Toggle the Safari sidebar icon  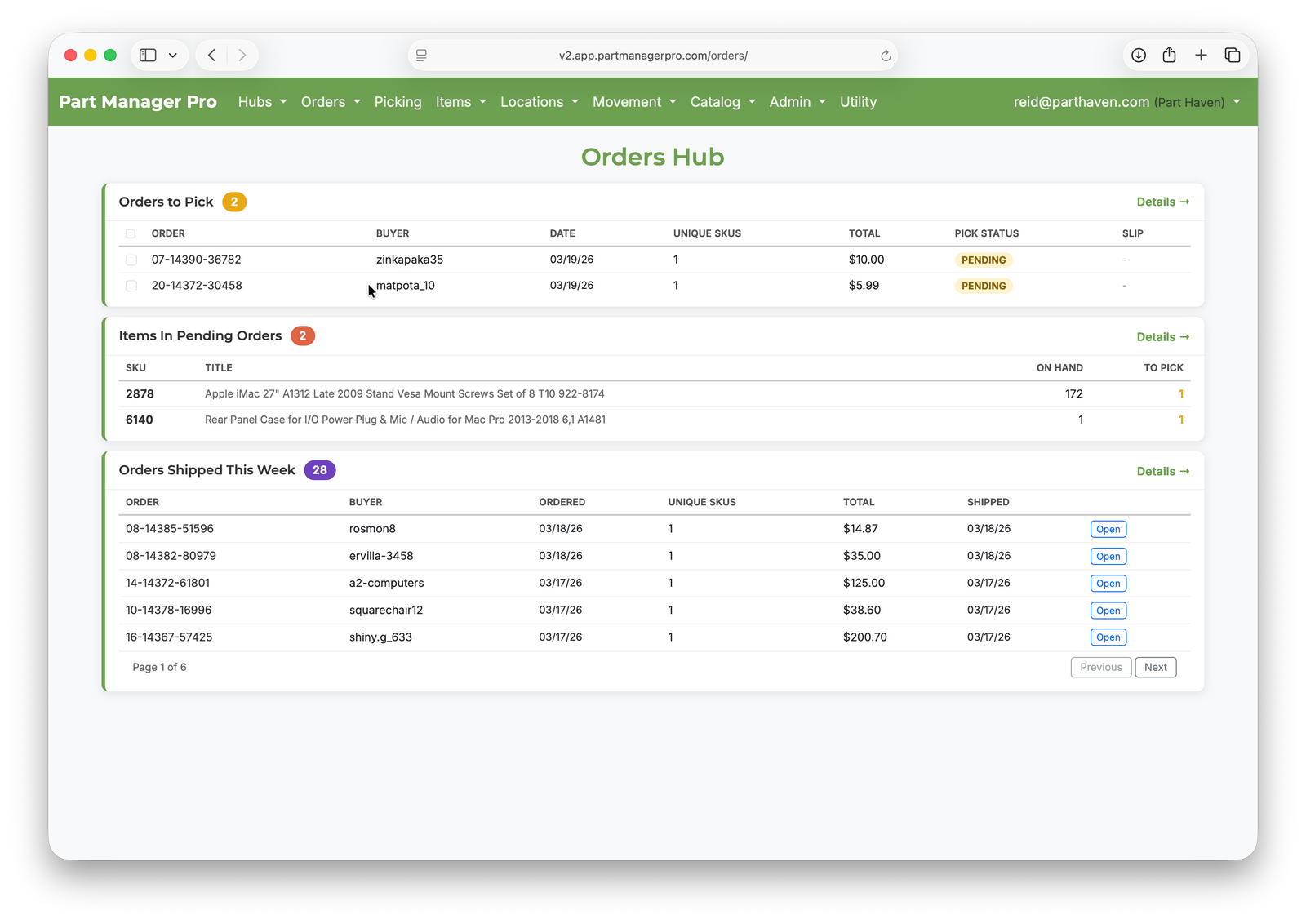148,56
